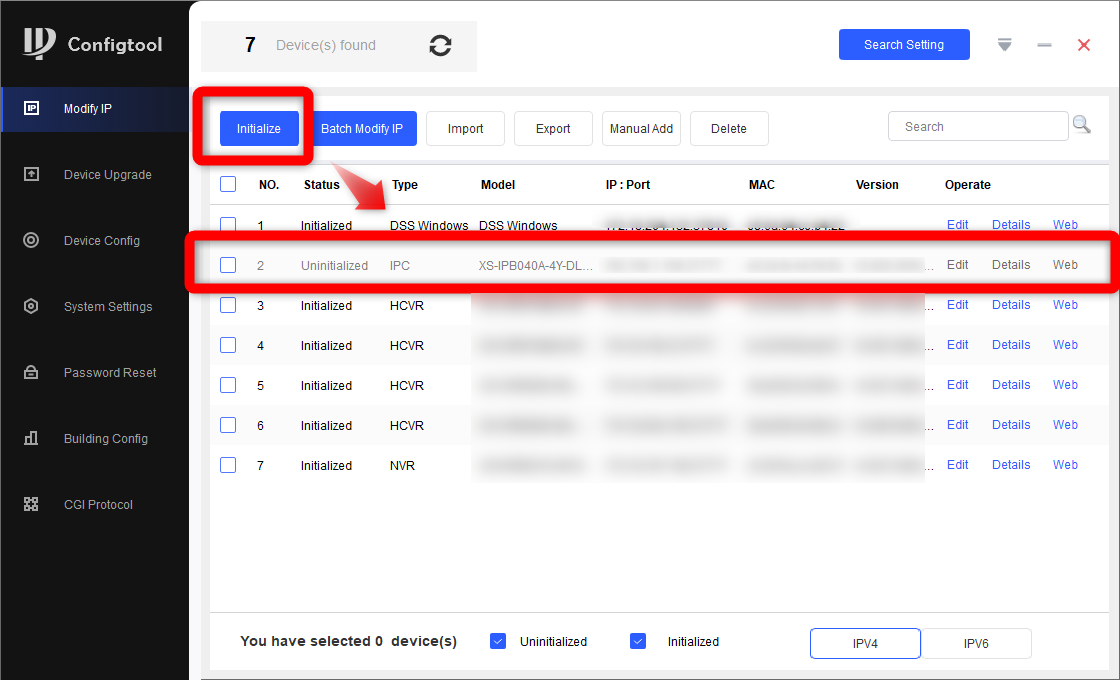Viewport: 1120px width, 680px height.
Task: Sort by the Version column header
Action: click(x=877, y=184)
